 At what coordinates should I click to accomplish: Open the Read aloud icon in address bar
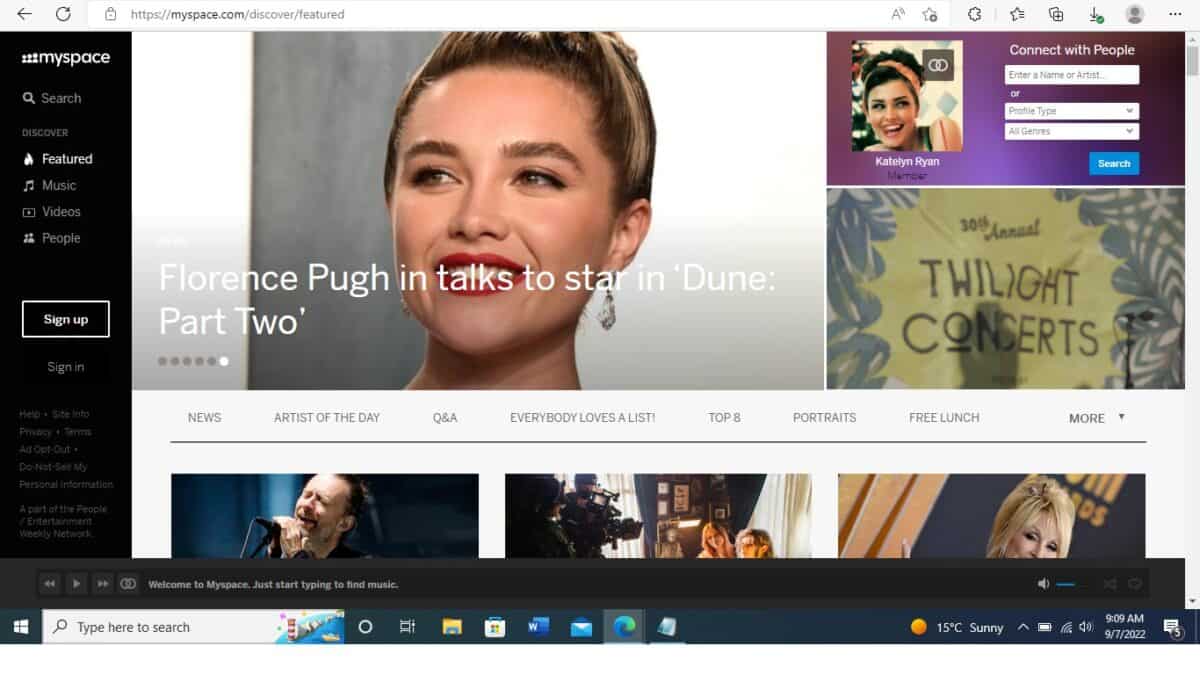898,14
